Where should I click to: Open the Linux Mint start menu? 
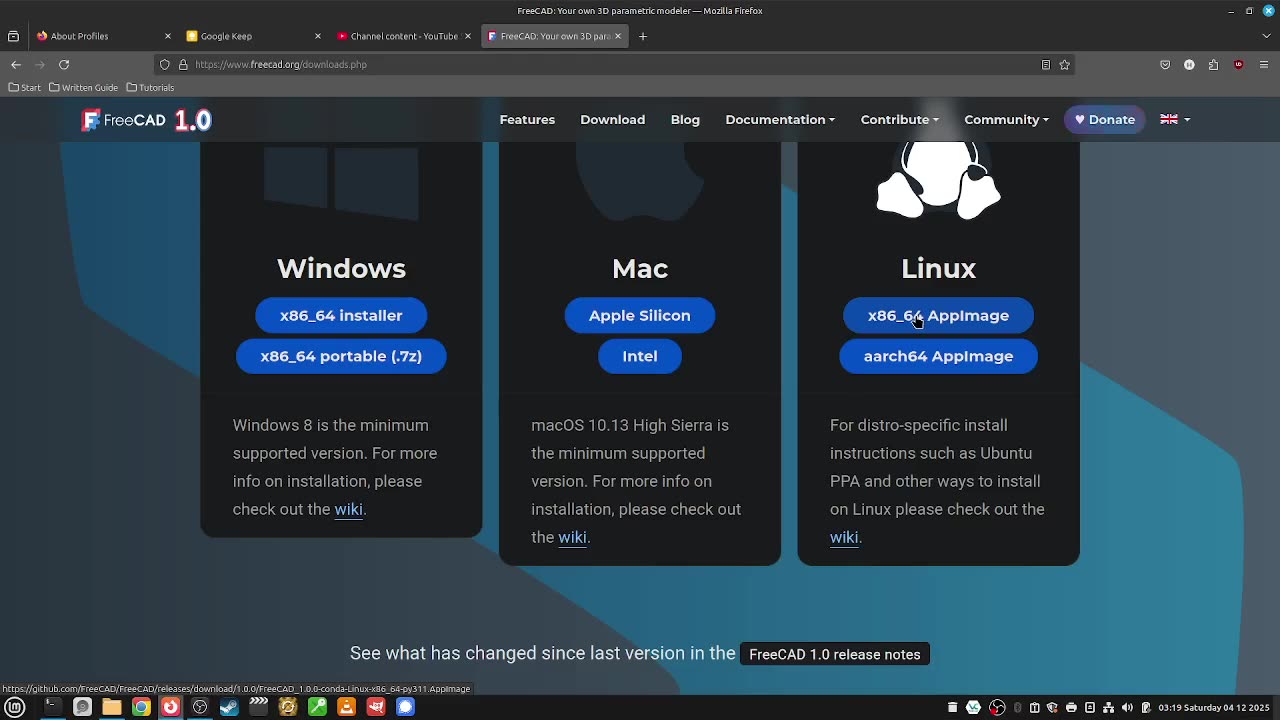(x=15, y=707)
